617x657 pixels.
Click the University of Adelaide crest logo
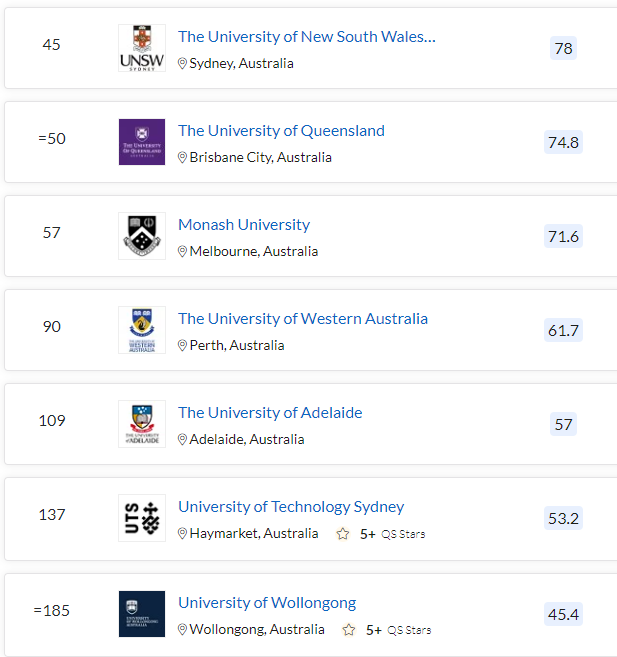(x=142, y=424)
